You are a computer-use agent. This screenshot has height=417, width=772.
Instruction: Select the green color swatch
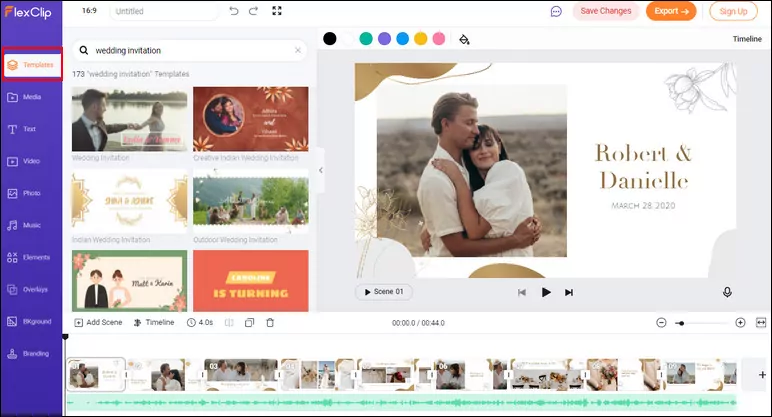[x=366, y=38]
